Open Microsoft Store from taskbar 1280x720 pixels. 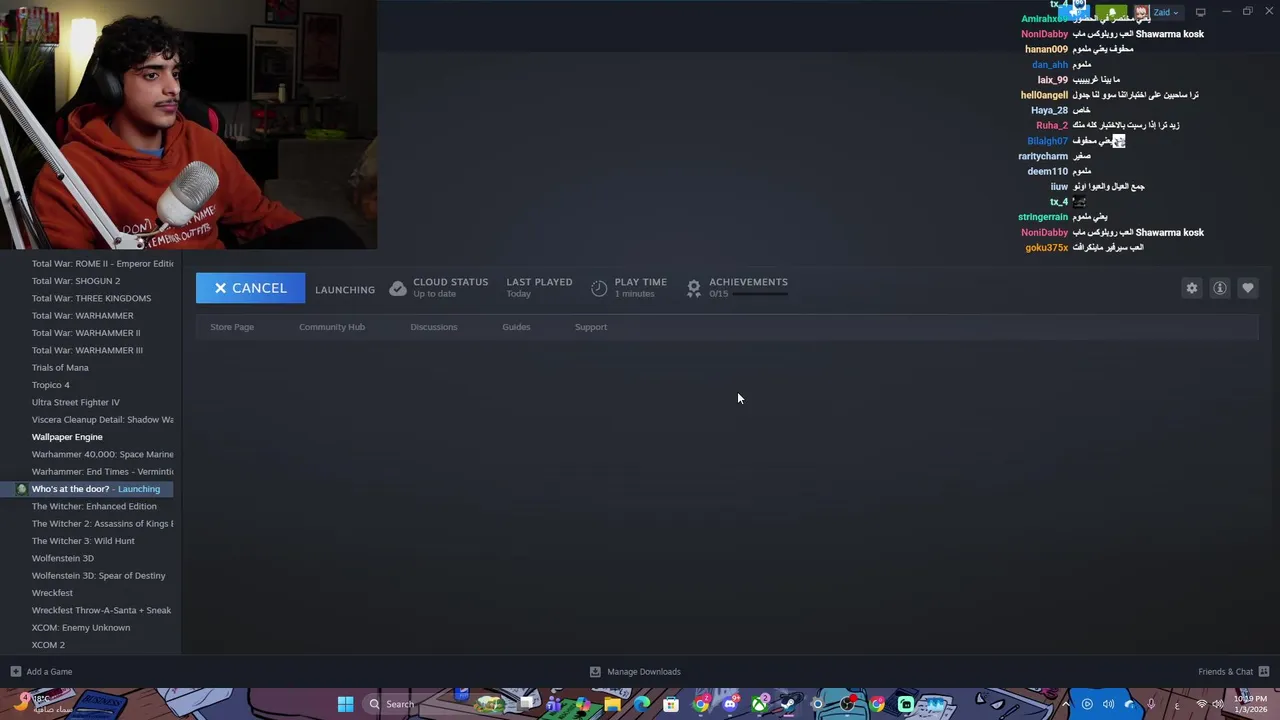point(671,704)
